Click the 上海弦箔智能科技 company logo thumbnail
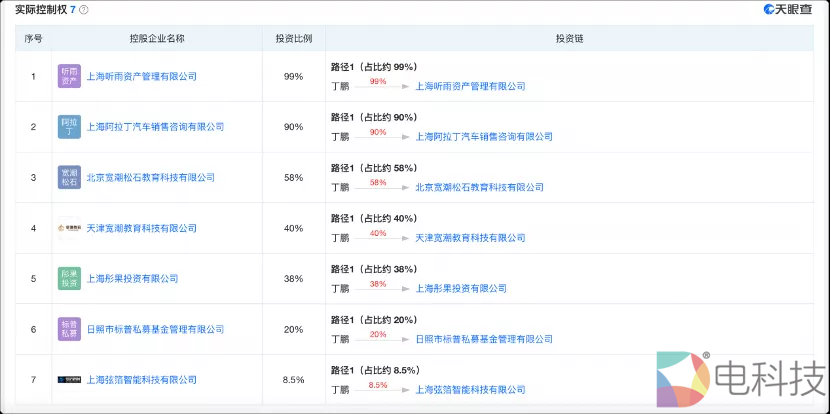Screen dimensions: 830x414 [69, 380]
